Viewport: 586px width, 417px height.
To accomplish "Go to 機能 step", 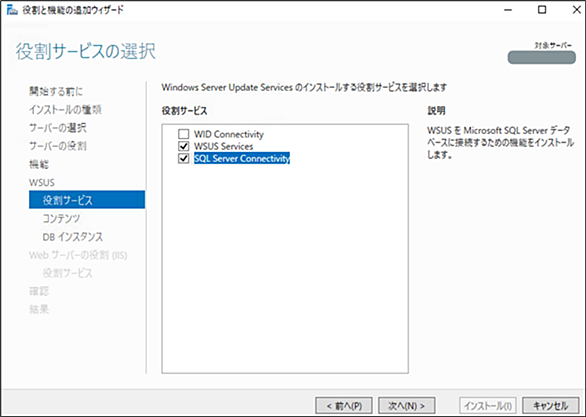I will point(39,164).
